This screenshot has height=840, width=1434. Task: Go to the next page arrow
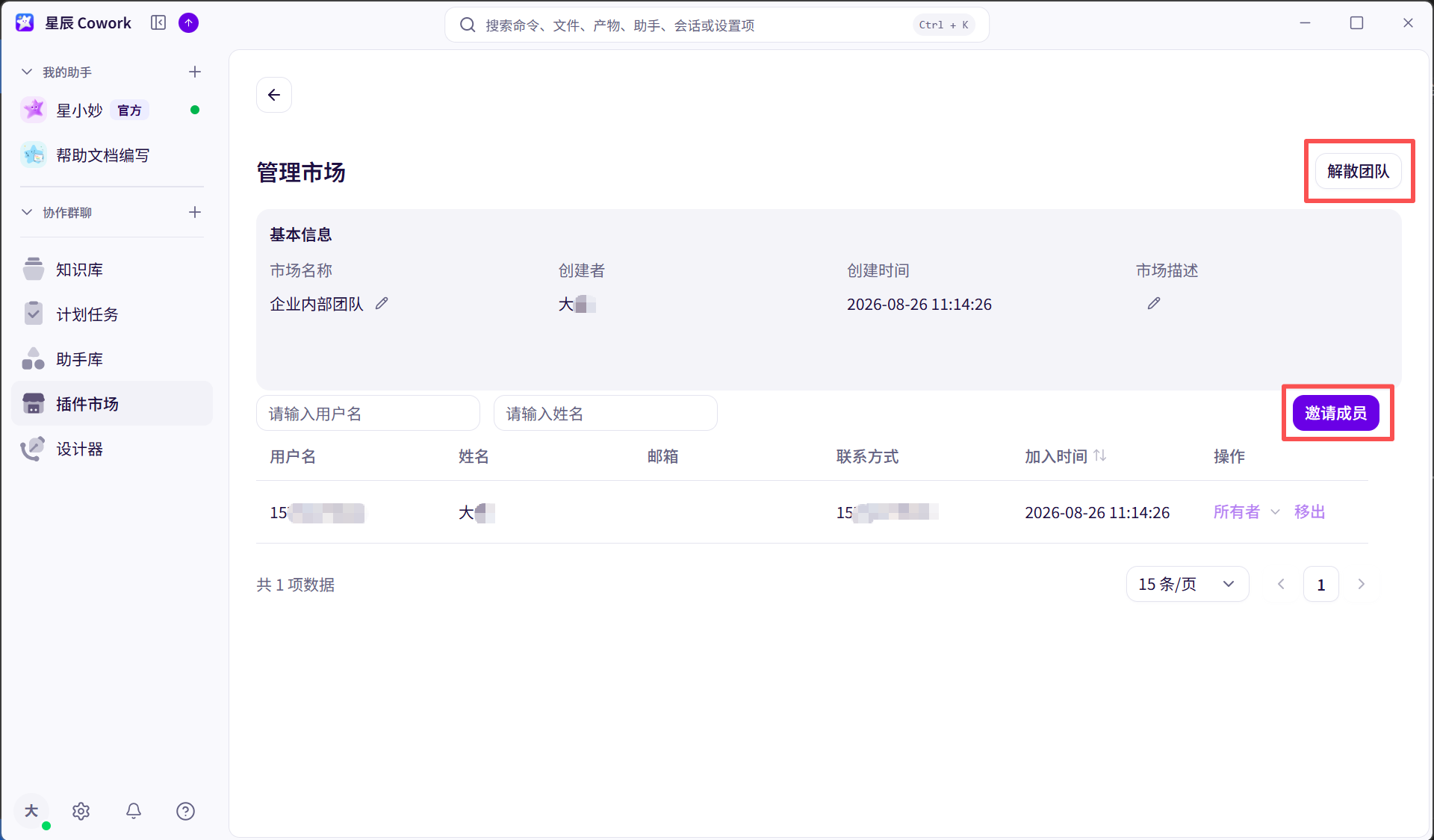pos(1362,584)
